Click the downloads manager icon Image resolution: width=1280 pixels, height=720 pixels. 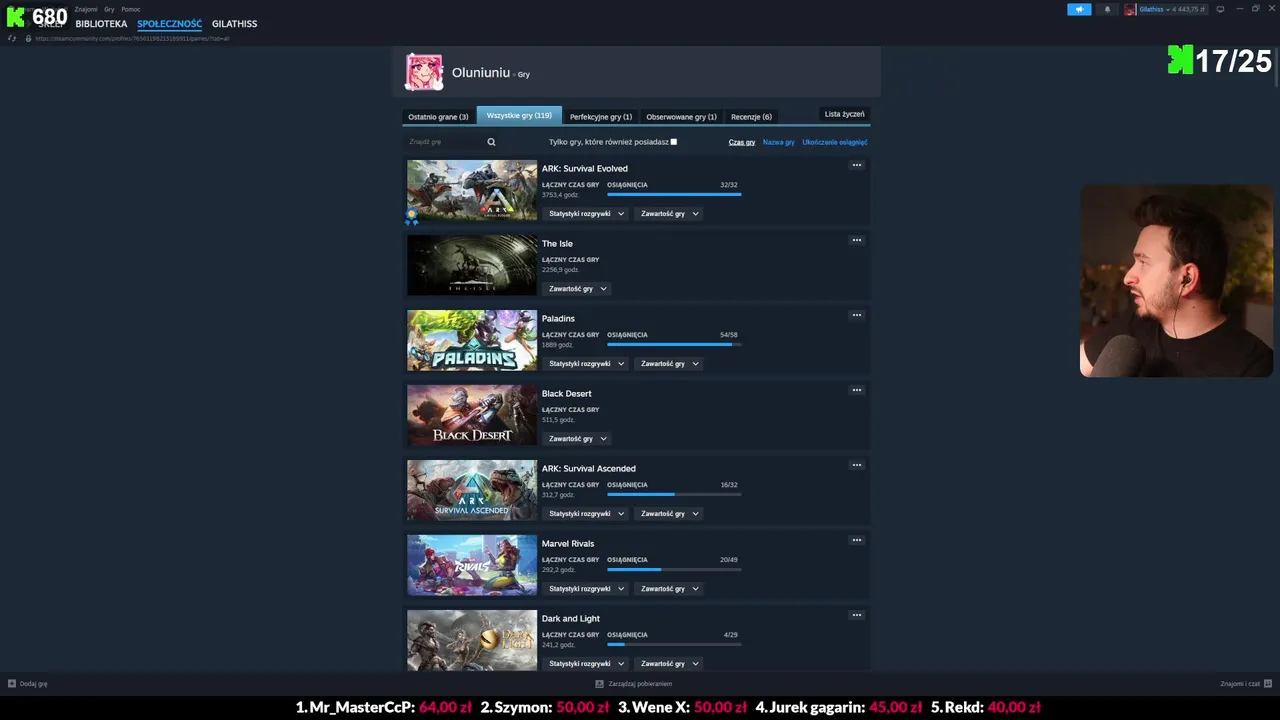tap(600, 684)
